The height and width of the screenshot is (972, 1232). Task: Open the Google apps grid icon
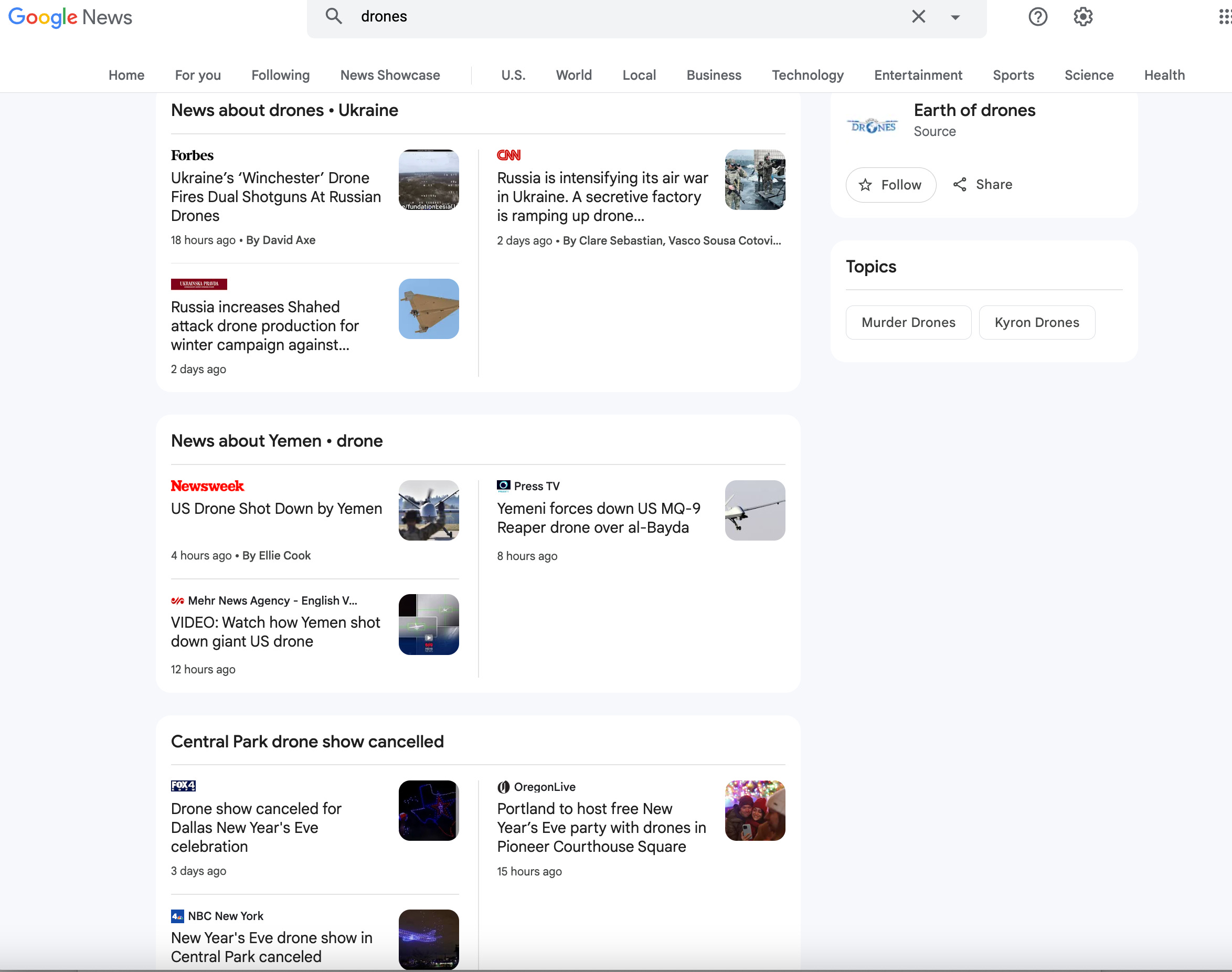tap(1225, 16)
